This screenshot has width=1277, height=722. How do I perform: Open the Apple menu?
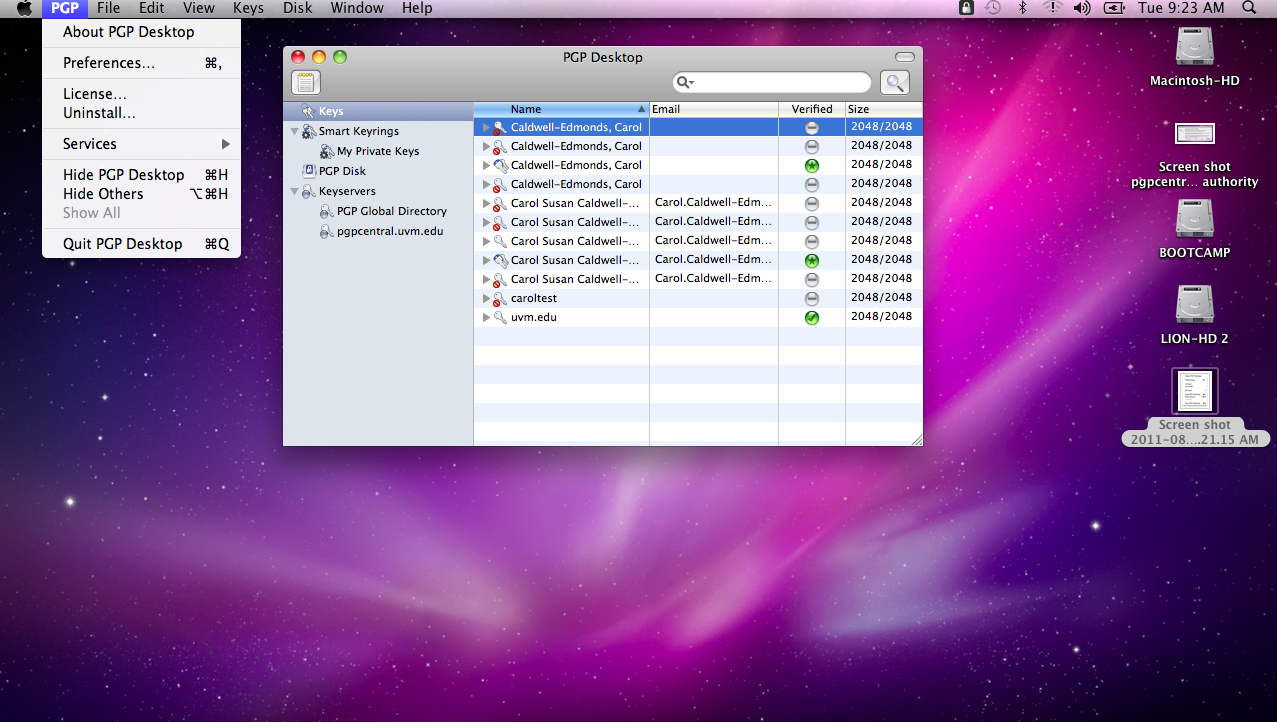point(24,8)
